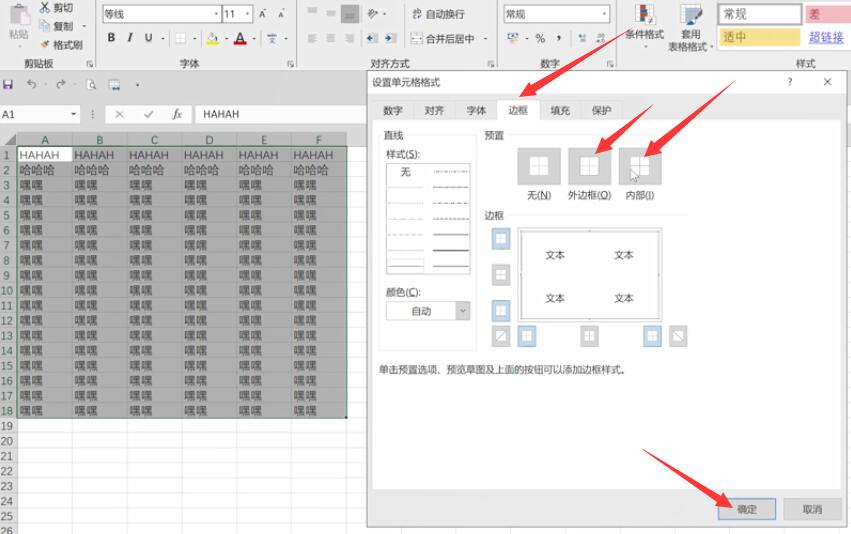The width and height of the screenshot is (851, 534).
Task: Switch to the 字体 (Font) tab
Action: pyautogui.click(x=476, y=111)
